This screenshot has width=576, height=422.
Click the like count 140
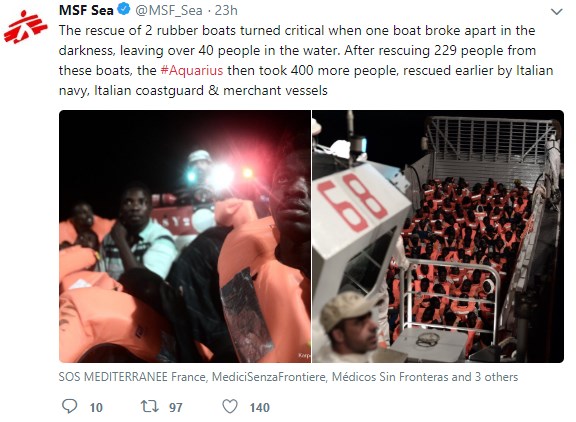pyautogui.click(x=260, y=407)
